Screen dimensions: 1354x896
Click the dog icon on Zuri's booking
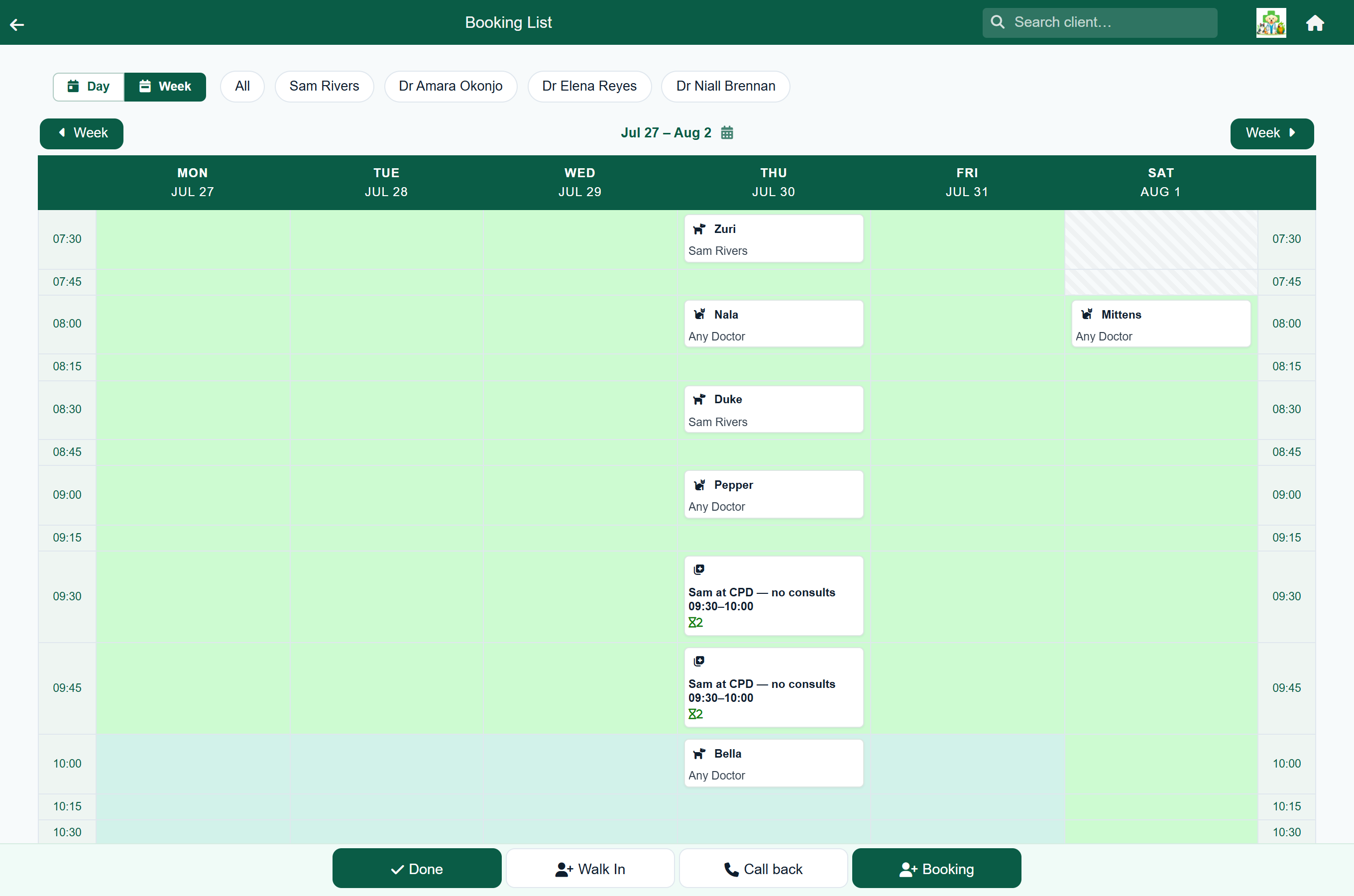[x=699, y=229]
